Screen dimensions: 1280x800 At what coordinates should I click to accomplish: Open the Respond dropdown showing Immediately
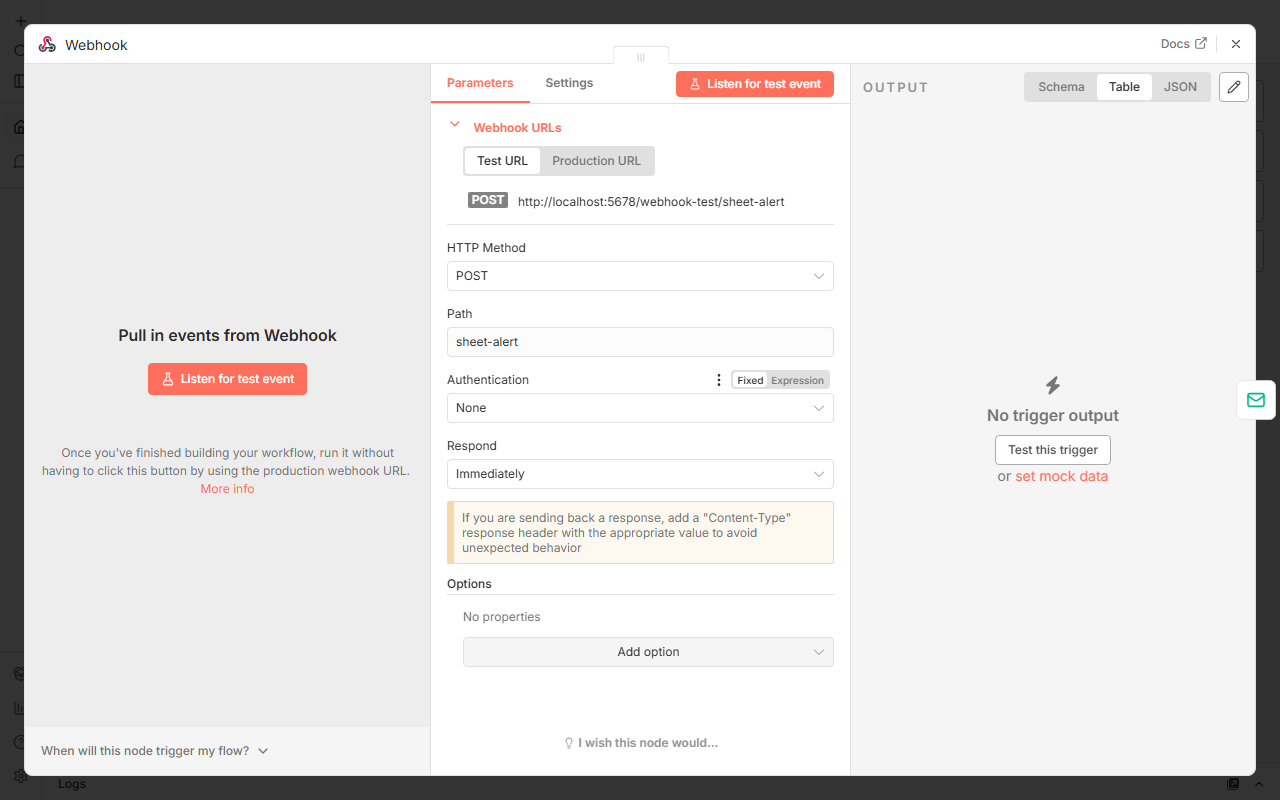[x=640, y=474]
